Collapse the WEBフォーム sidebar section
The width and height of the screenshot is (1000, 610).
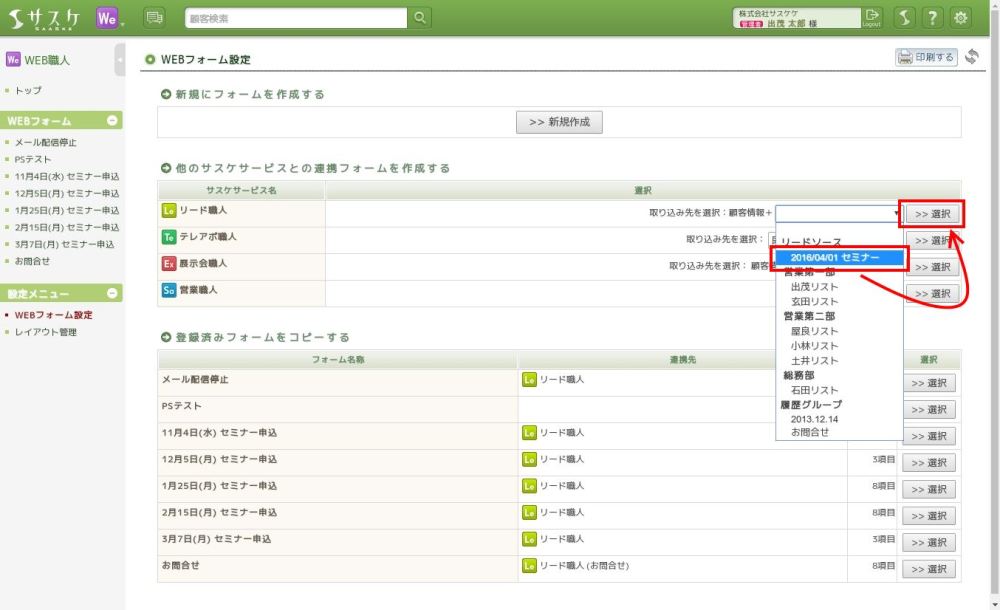(x=112, y=121)
